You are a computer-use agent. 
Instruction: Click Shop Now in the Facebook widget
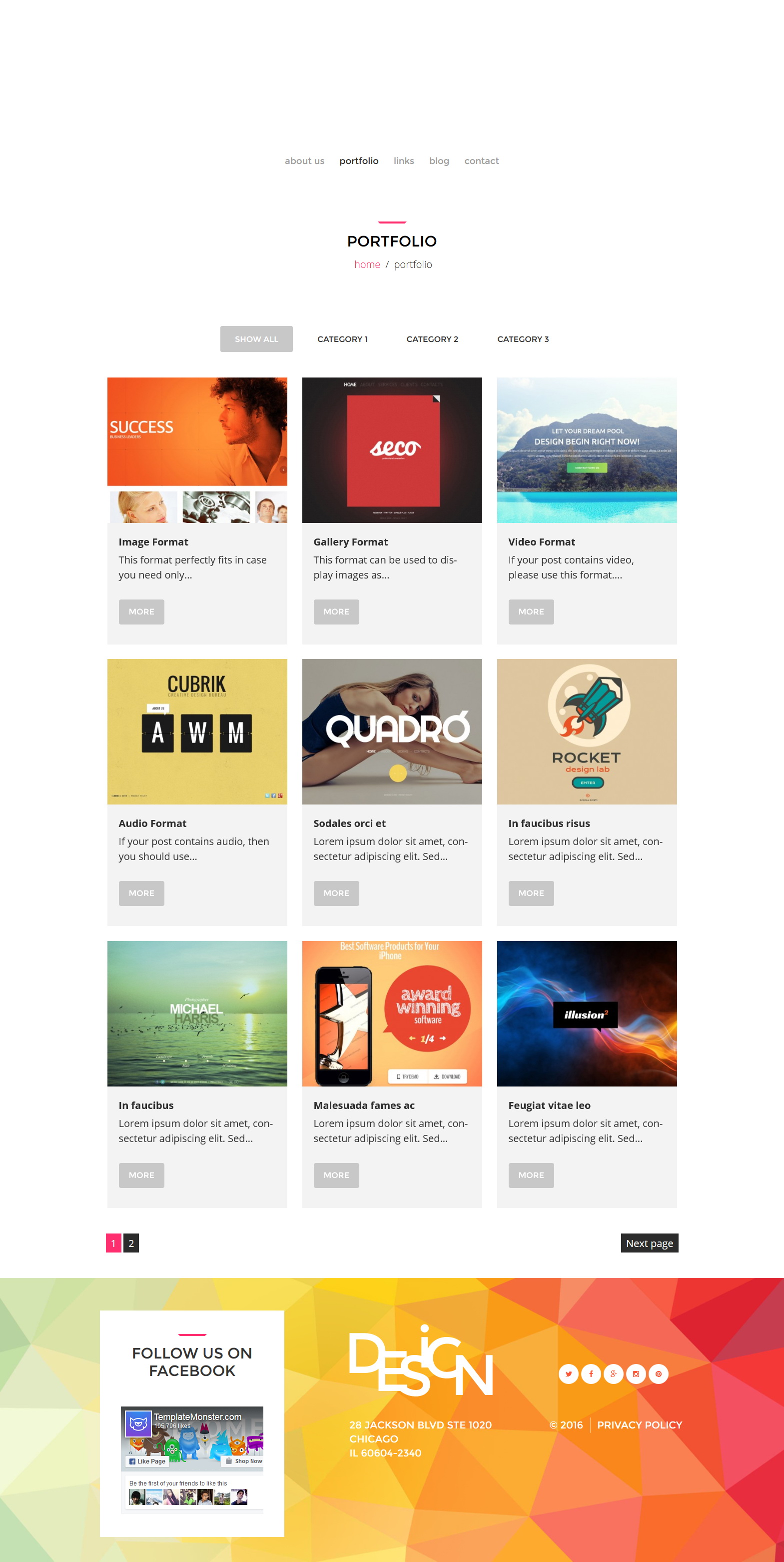pyautogui.click(x=244, y=1461)
